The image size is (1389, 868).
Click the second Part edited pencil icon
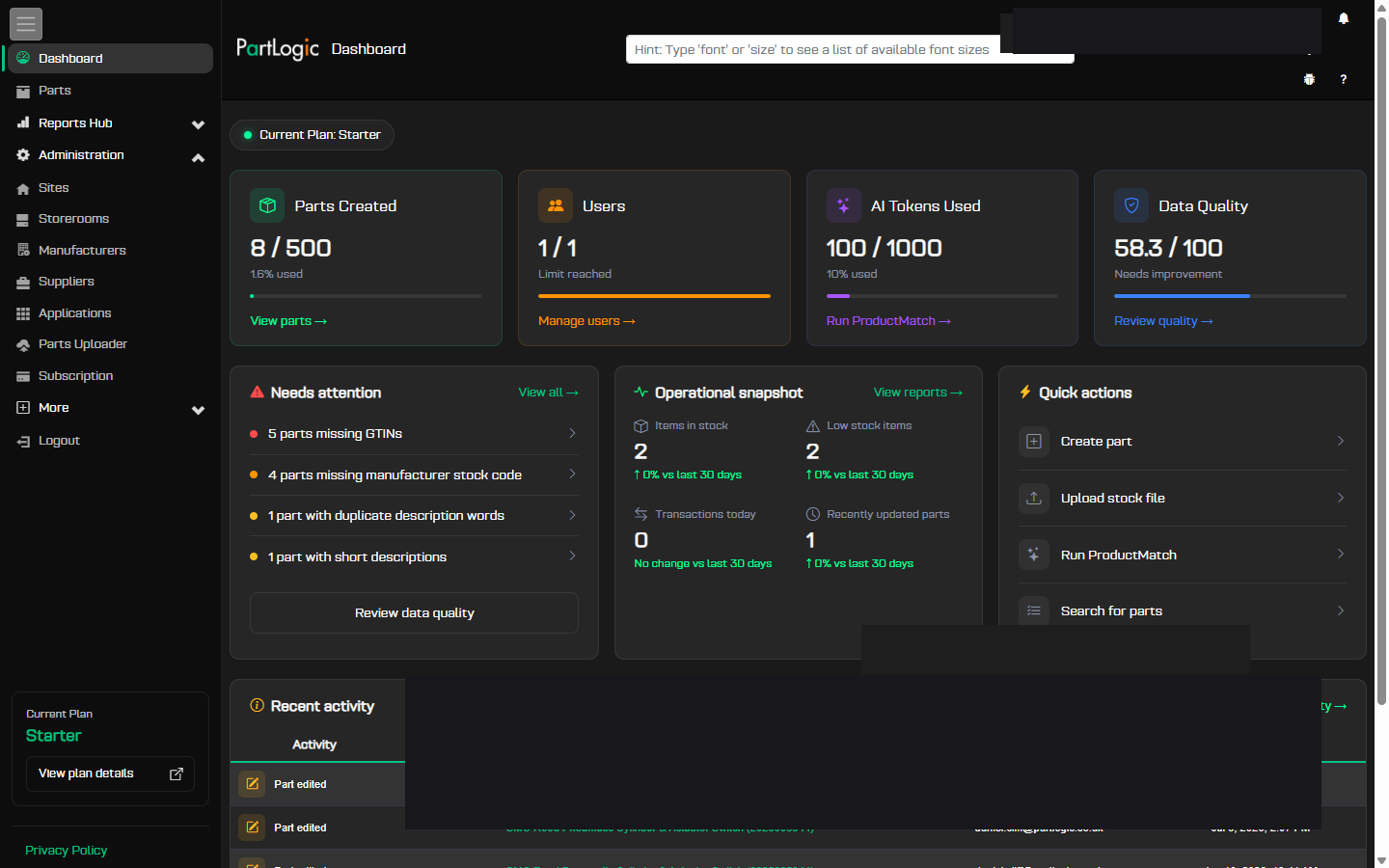[252, 827]
